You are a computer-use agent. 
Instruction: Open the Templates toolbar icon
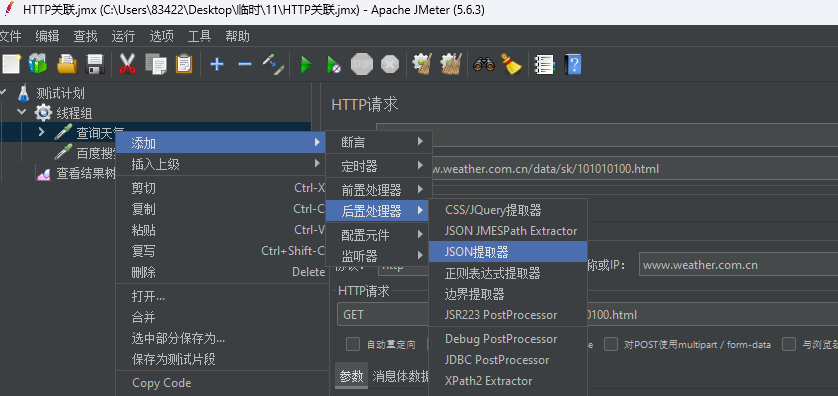[x=37, y=65]
